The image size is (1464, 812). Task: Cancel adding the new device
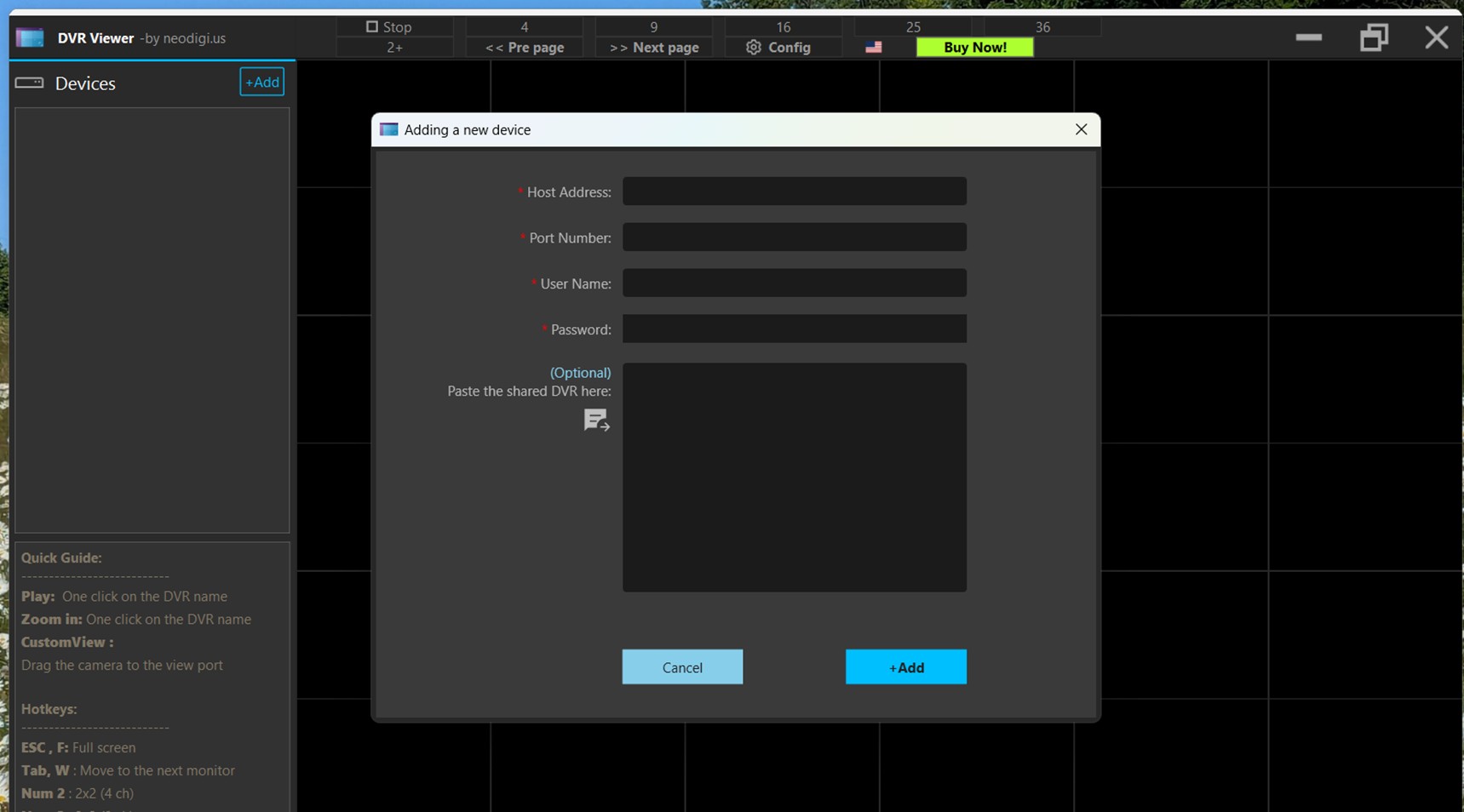pos(682,667)
